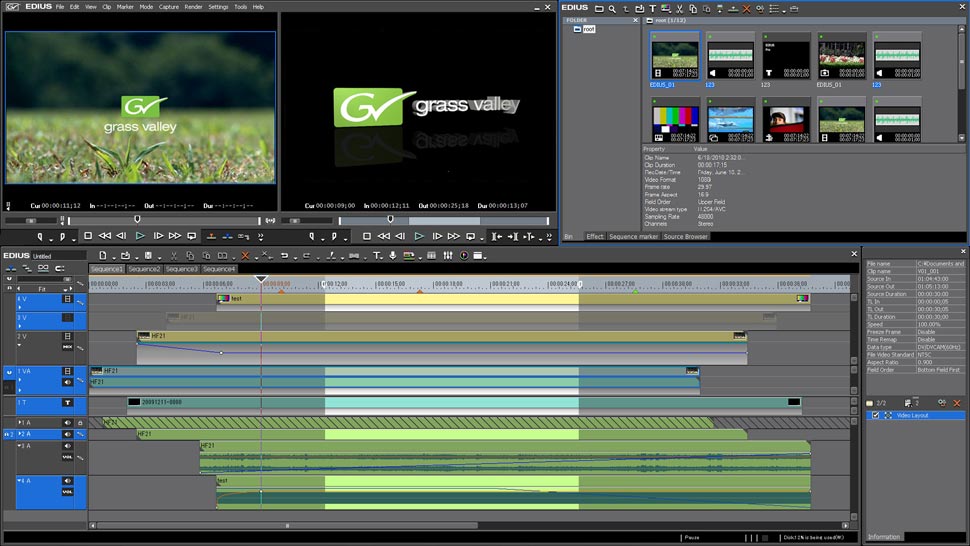Toggle mute speaker on track 1 A

pyautogui.click(x=67, y=423)
